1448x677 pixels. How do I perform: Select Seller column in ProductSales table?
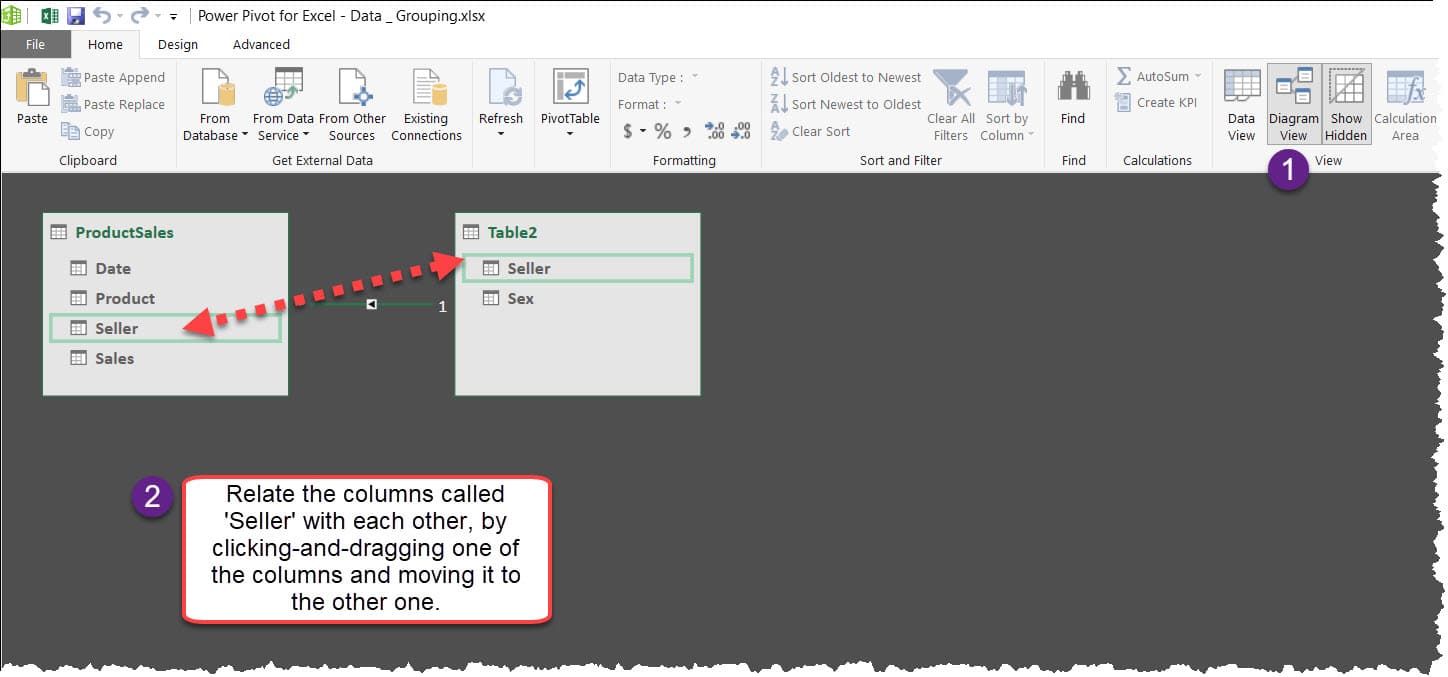pos(117,328)
